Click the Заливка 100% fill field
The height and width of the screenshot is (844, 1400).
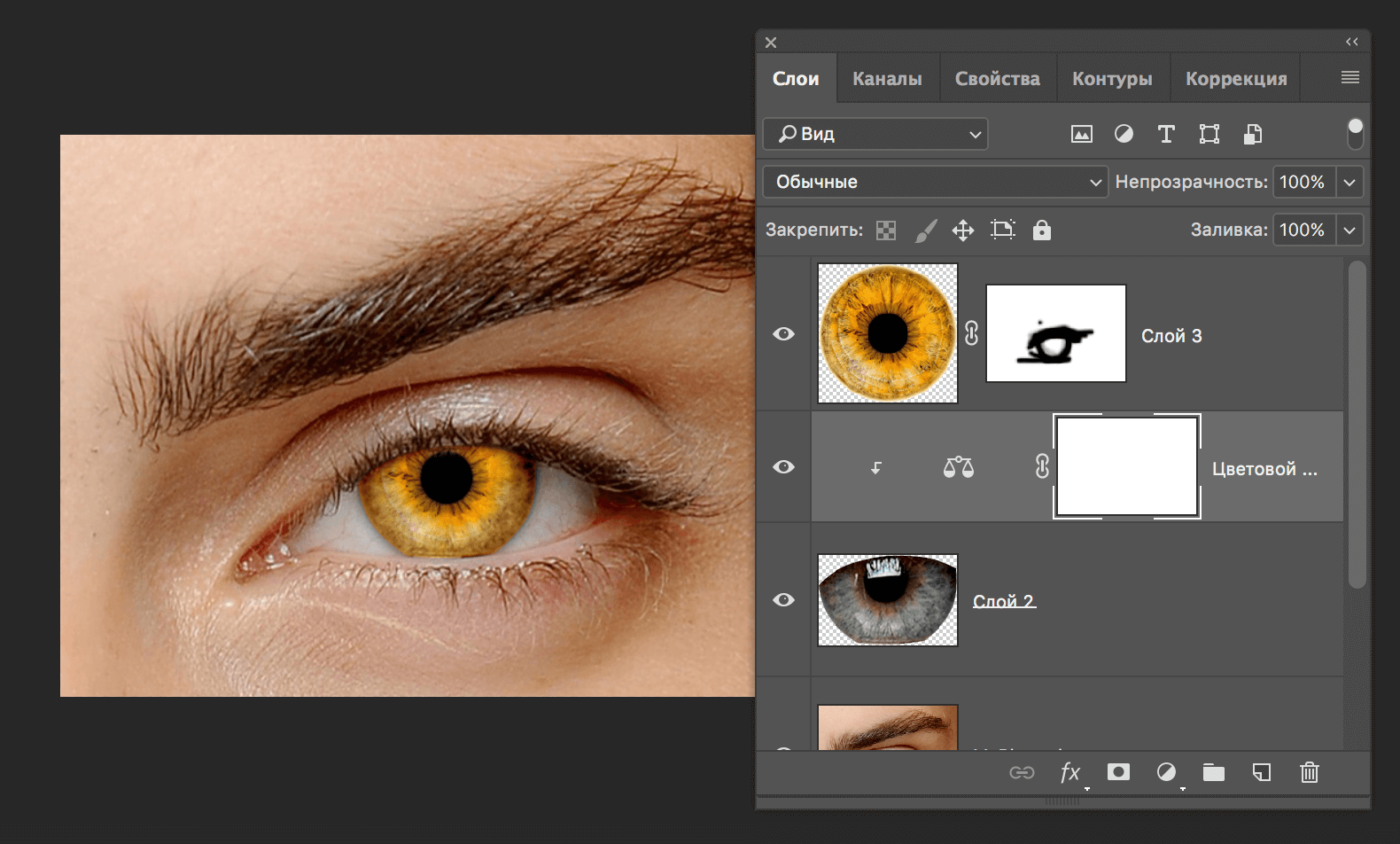[1303, 231]
